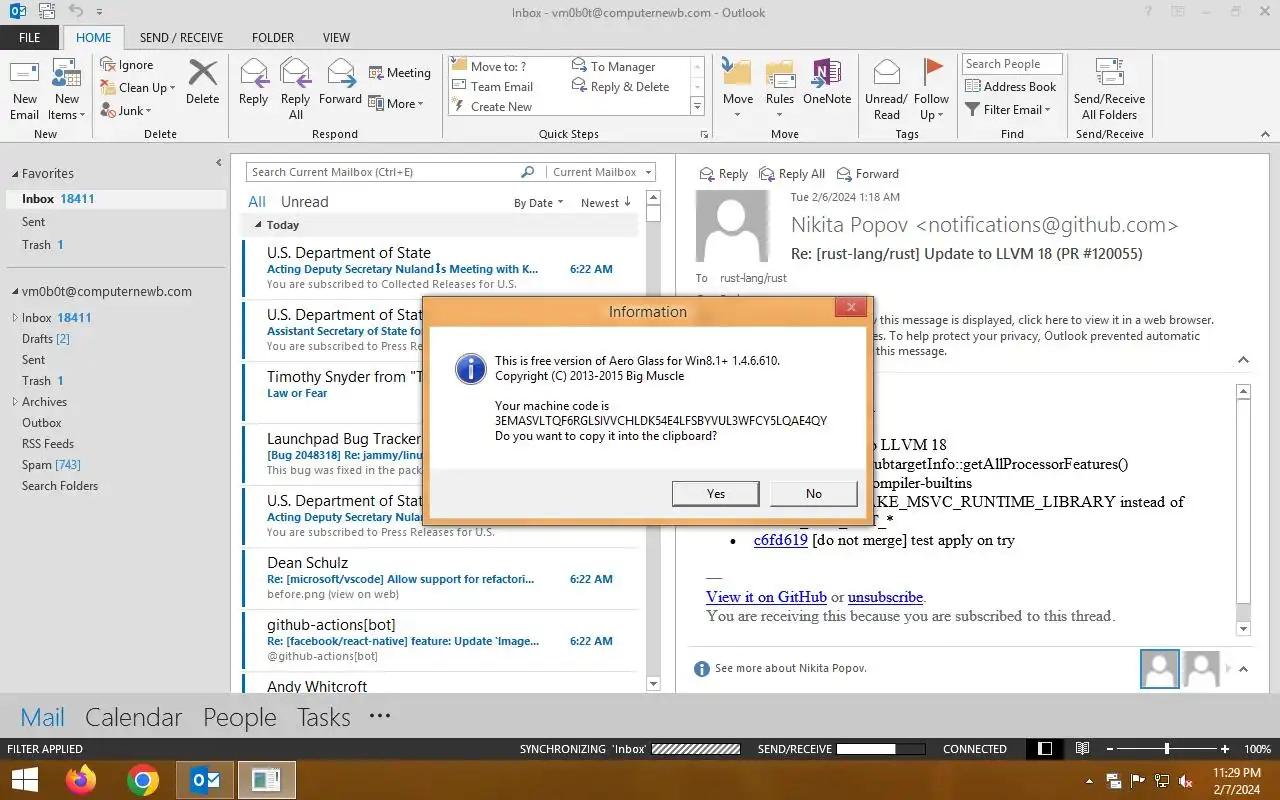This screenshot has width=1280, height=800.
Task: Open the Current Mailbox scope dropdown
Action: 602,172
